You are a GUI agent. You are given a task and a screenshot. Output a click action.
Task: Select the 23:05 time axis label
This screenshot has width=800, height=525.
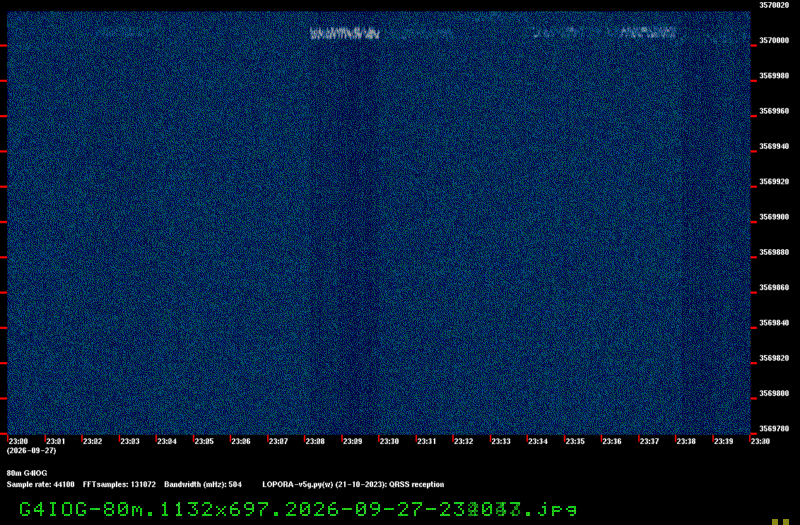pos(204,441)
